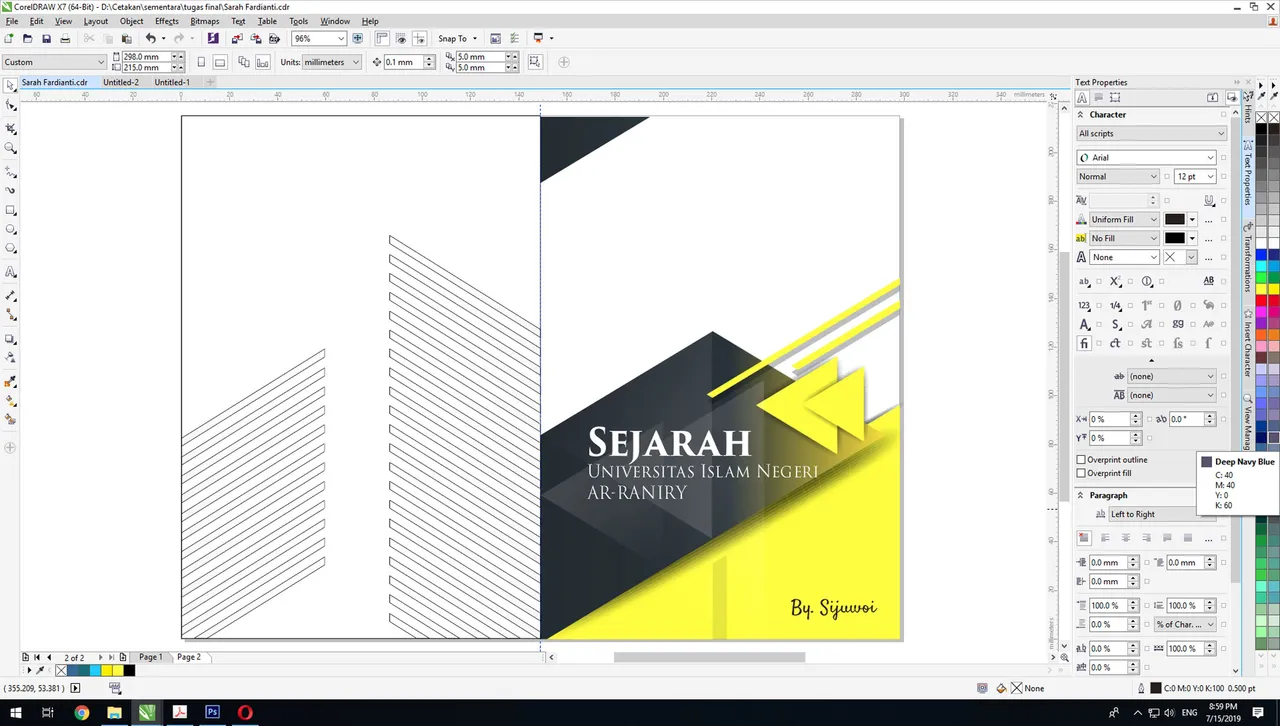Click the full-screen preview icon

point(358,38)
